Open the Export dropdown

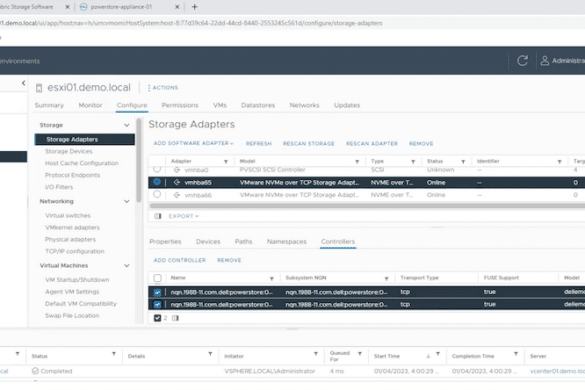click(x=184, y=216)
